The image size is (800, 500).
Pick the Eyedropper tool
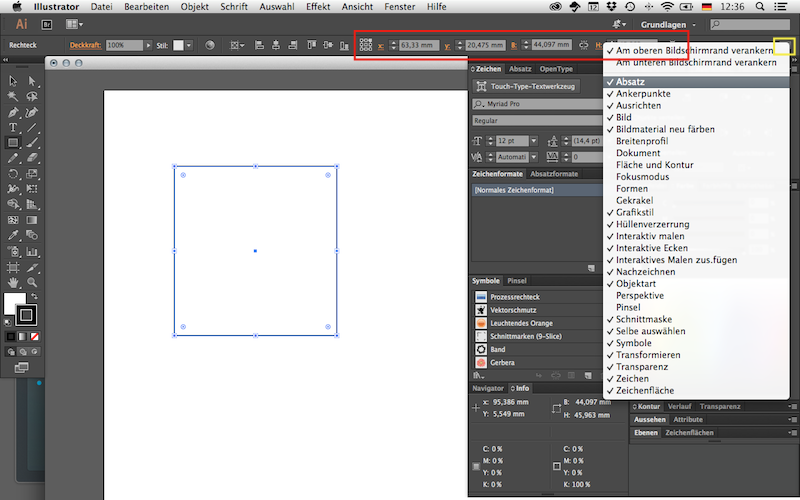point(13,236)
